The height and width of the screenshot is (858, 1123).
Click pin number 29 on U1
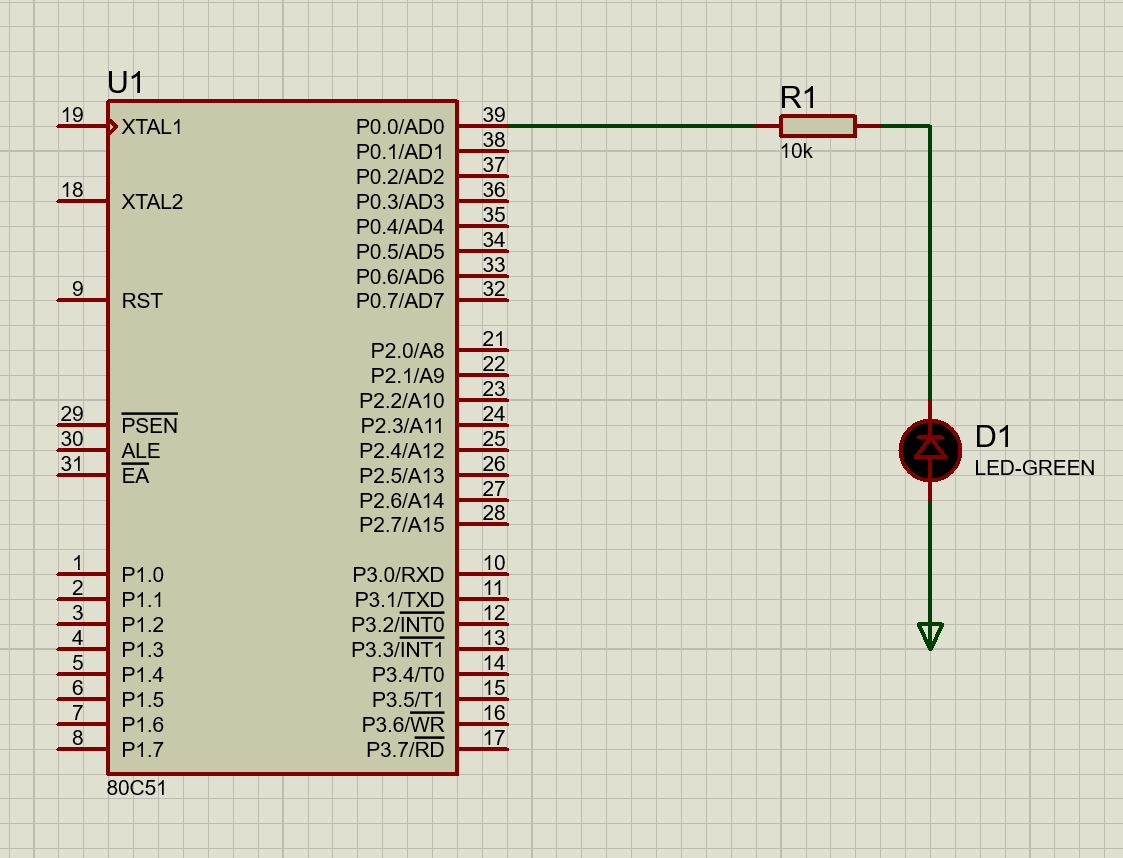(x=72, y=414)
